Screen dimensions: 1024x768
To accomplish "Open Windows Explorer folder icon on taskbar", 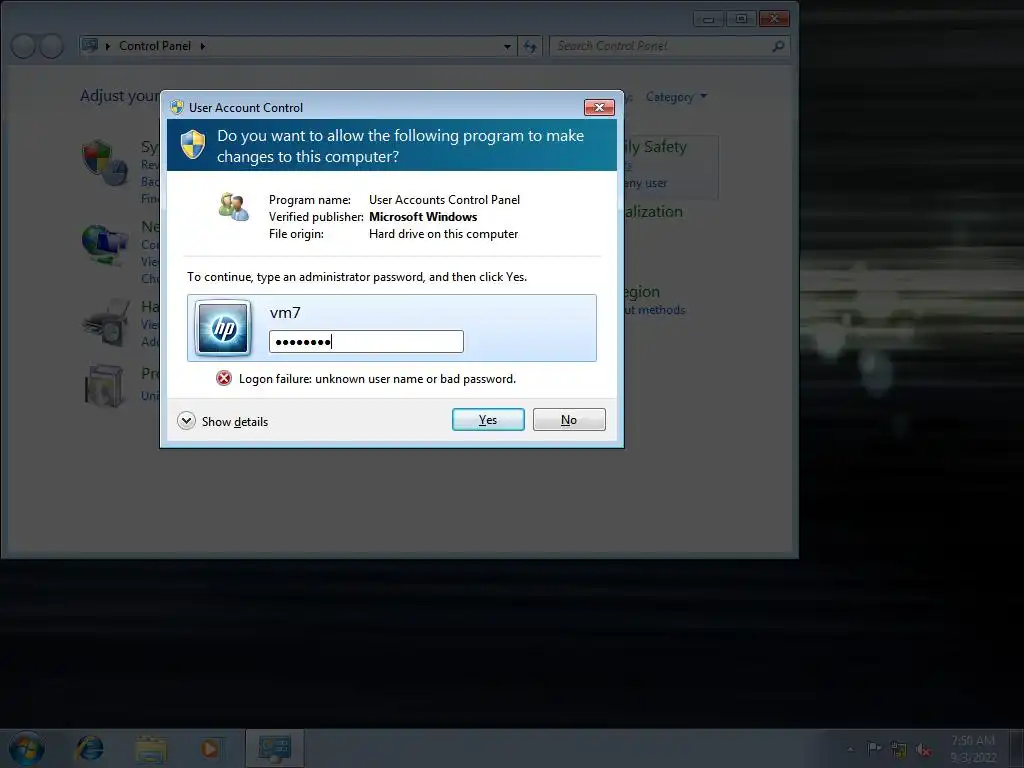I will click(151, 748).
